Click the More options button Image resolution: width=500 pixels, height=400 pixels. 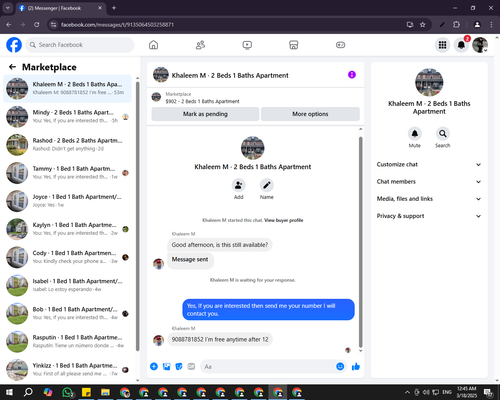[x=310, y=114]
